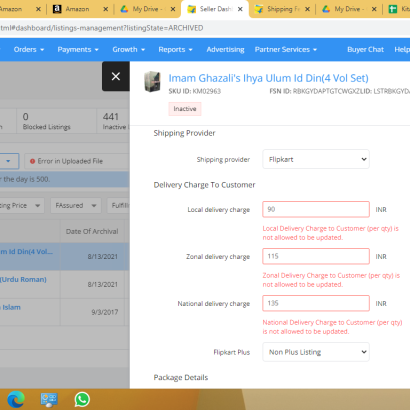Screen dimensions: 410x410
Task: Open the Payments menu
Action: tap(78, 50)
